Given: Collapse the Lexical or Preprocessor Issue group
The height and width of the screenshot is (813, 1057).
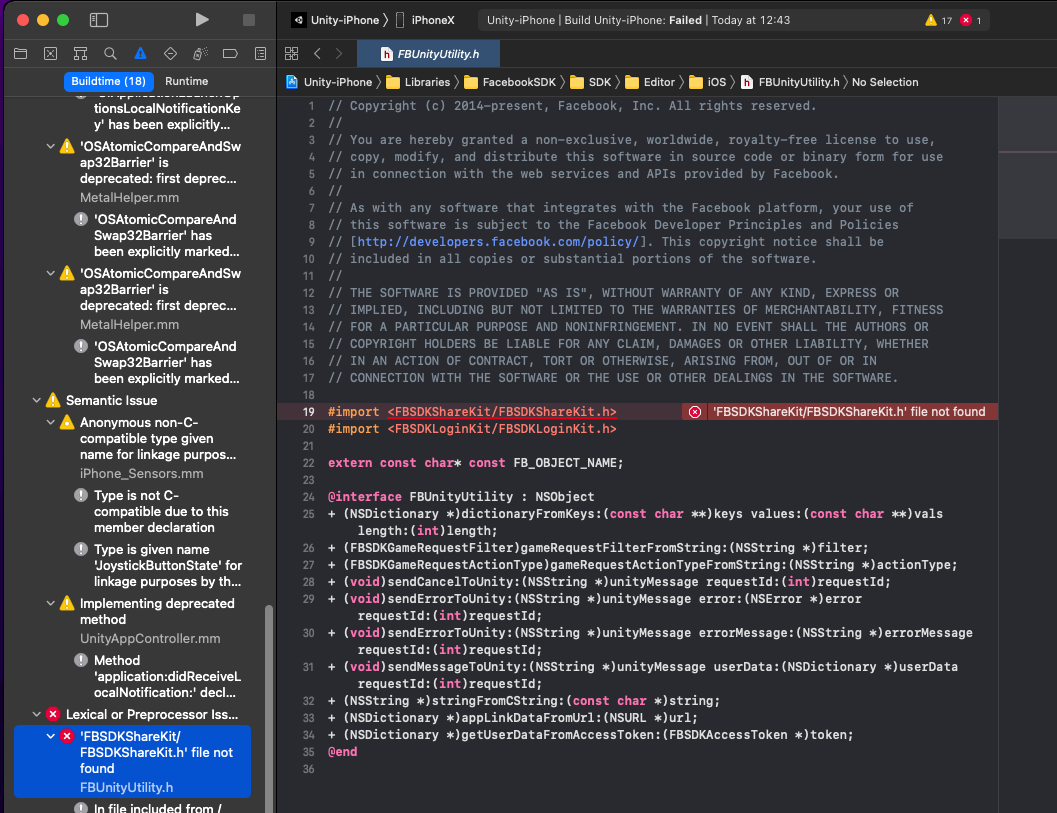Looking at the screenshot, I should point(36,715).
